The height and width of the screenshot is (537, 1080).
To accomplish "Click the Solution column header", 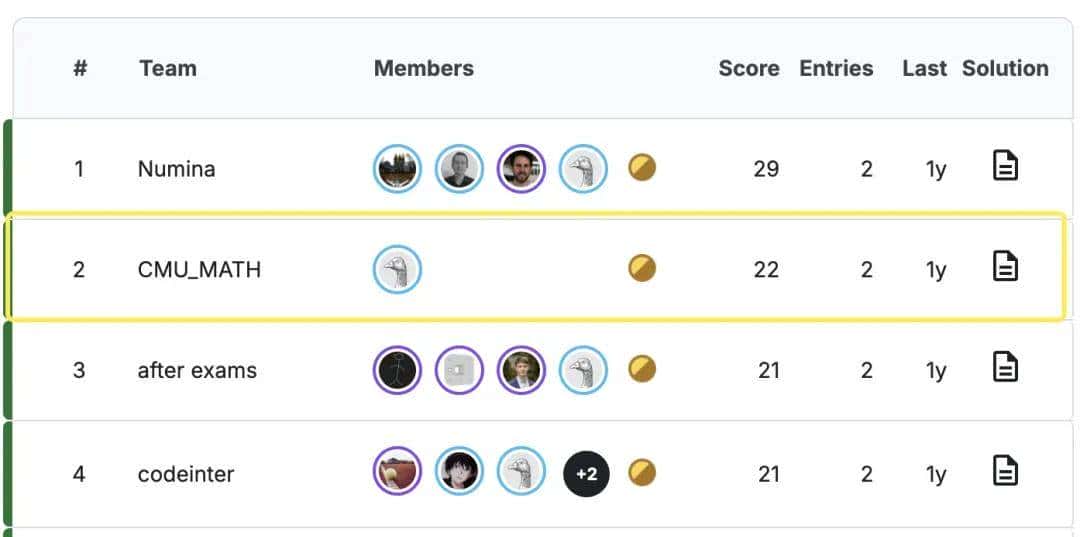I will tap(1005, 69).
